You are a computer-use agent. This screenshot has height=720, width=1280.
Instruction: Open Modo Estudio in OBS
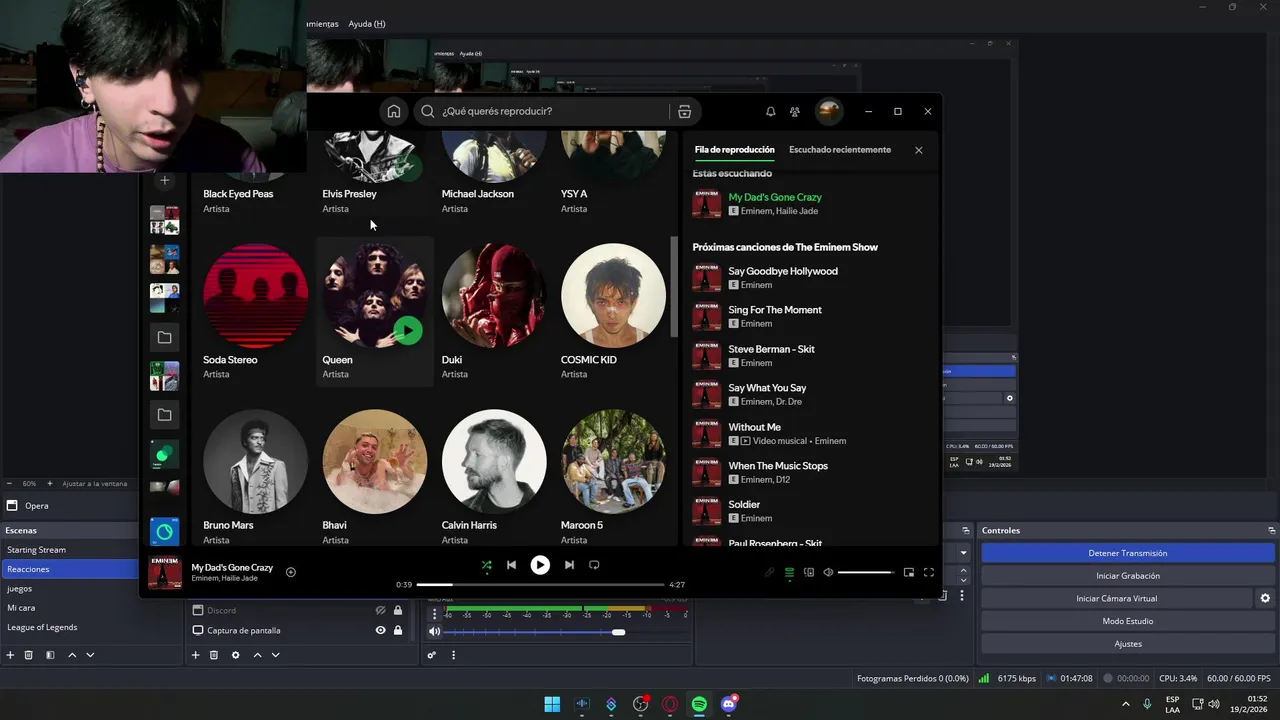click(x=1127, y=621)
